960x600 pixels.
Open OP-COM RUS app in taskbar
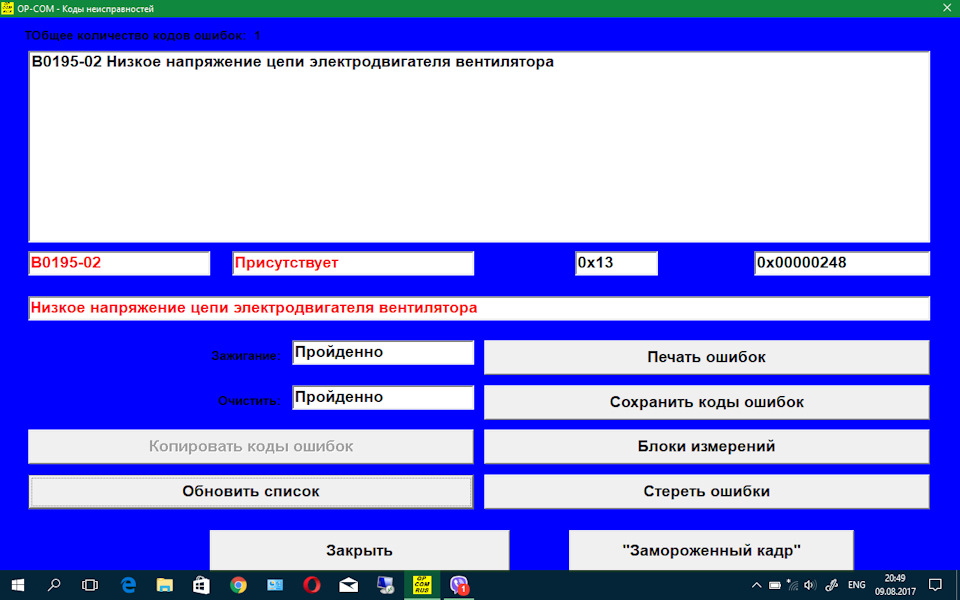pyautogui.click(x=422, y=585)
